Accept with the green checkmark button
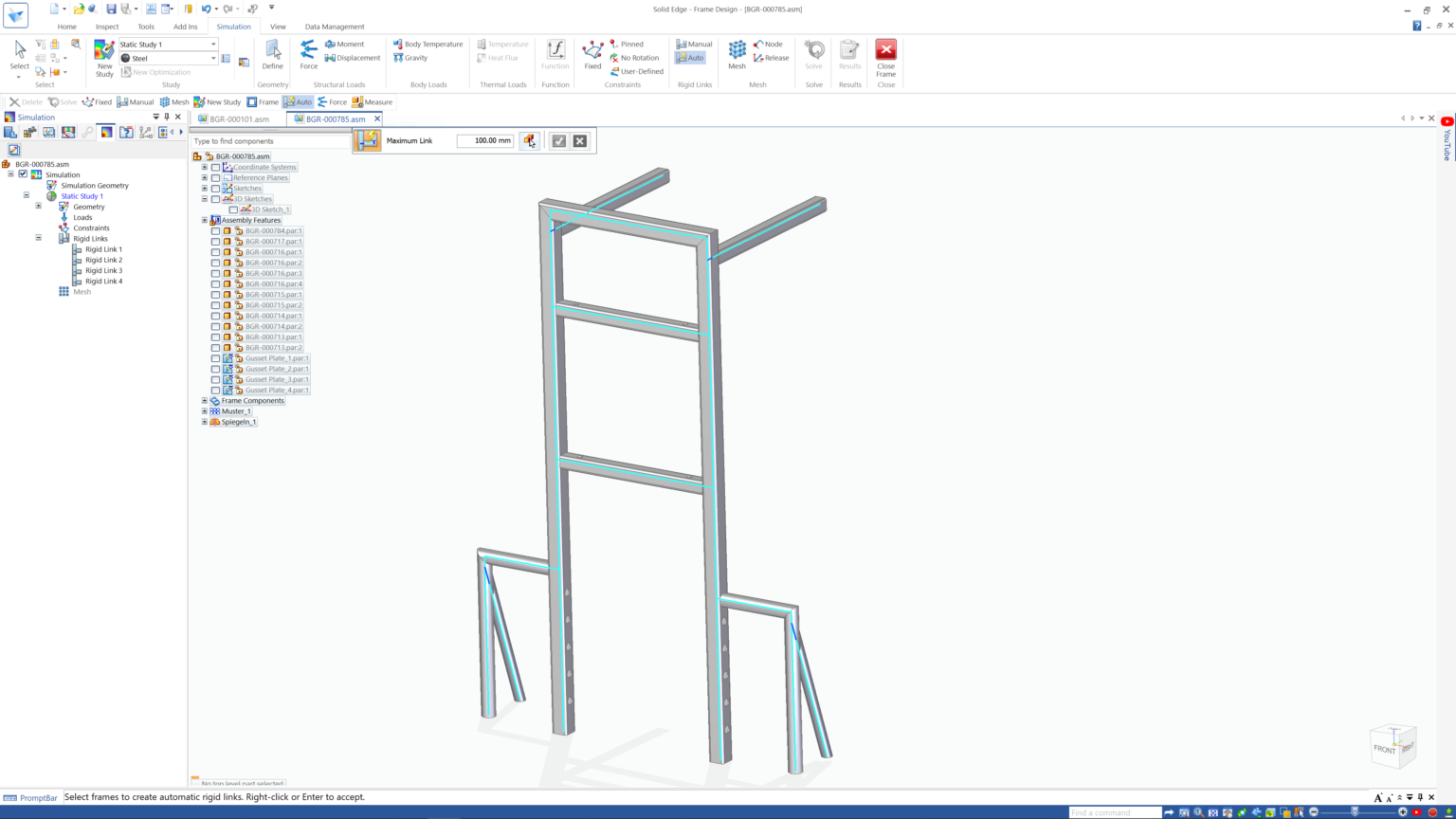 pos(558,140)
